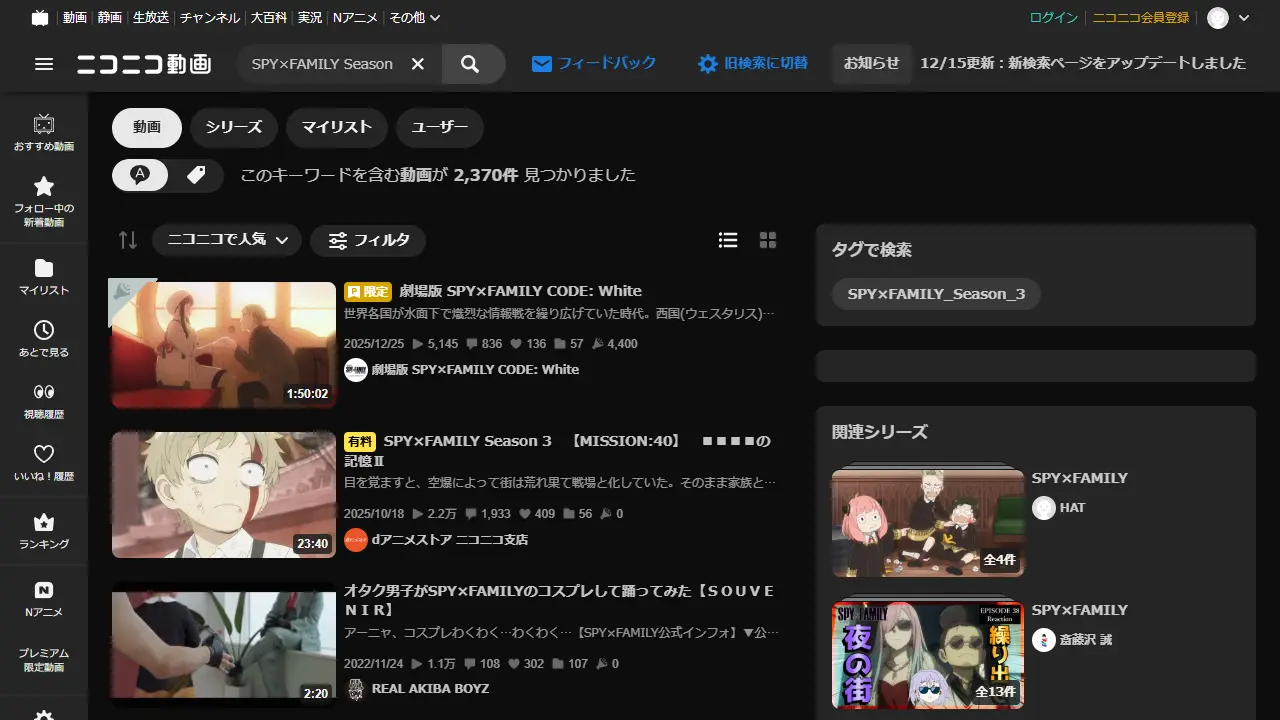The height and width of the screenshot is (720, 1280).
Task: Open the フィルタ options
Action: point(368,240)
